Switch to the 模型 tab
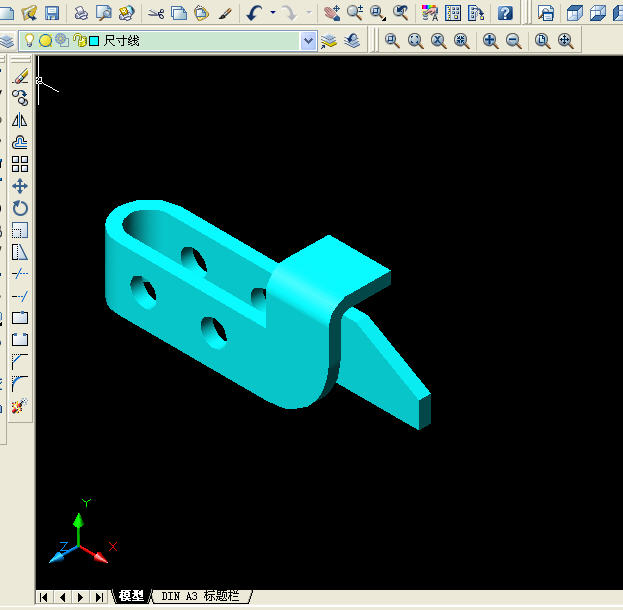 click(x=131, y=596)
